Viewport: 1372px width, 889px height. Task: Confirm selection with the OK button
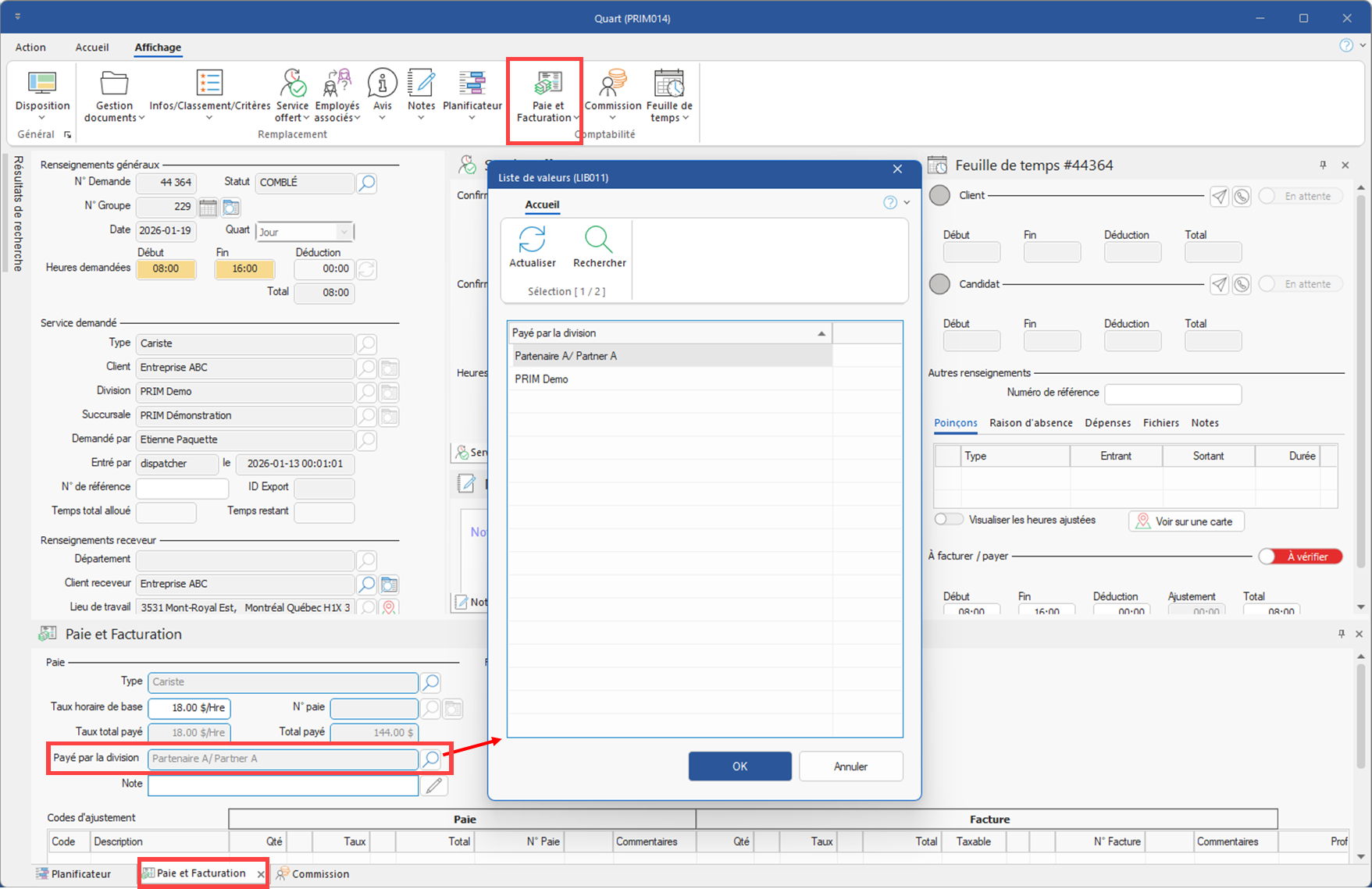(x=739, y=766)
